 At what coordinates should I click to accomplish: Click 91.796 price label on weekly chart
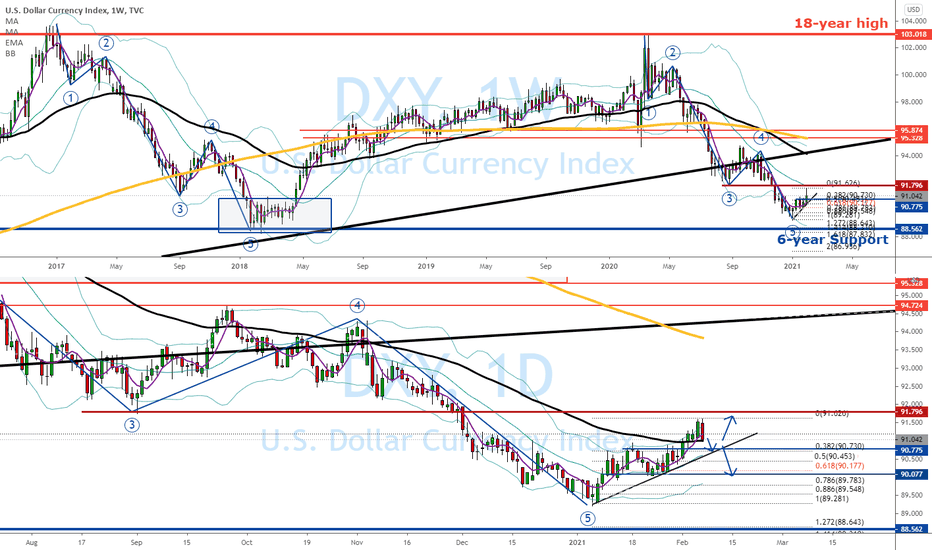pos(914,186)
